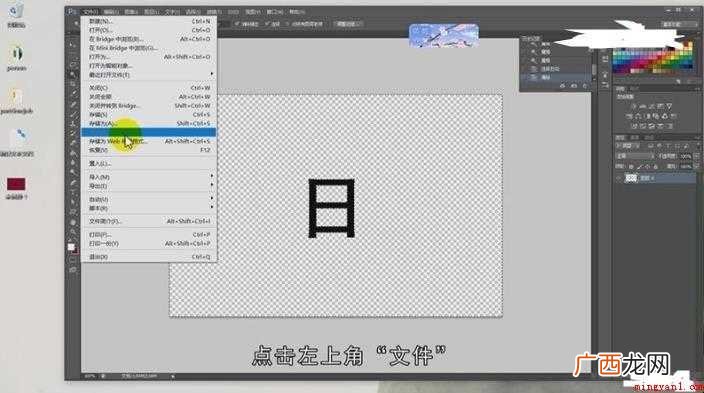
Task: Select the Move tool
Action: click(73, 45)
